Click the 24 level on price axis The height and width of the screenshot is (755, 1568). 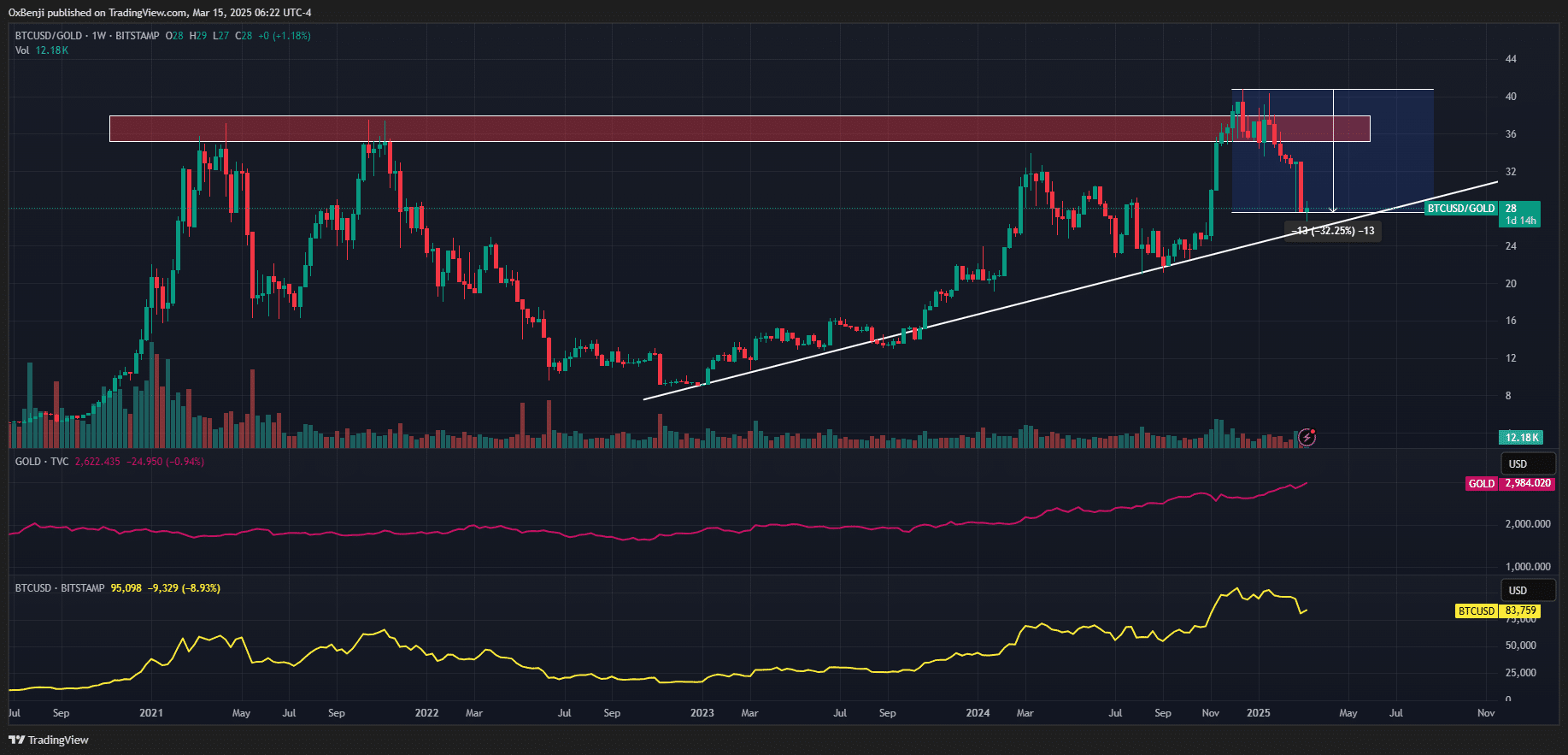(1511, 246)
